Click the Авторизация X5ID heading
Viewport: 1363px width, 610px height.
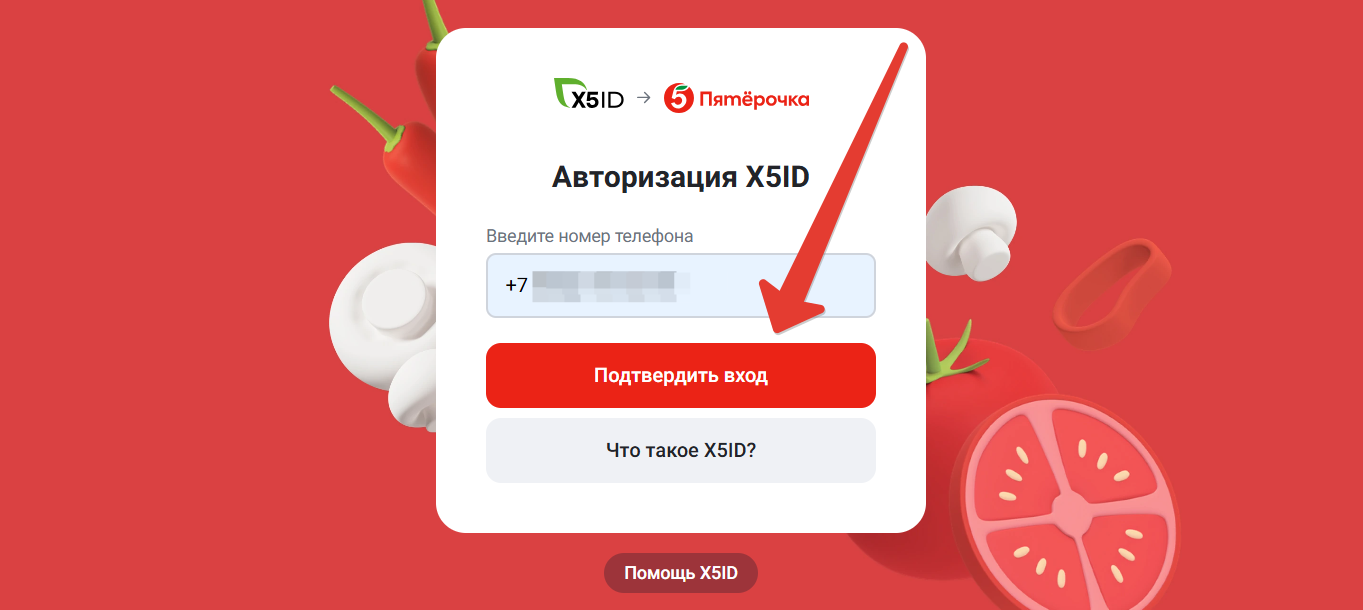point(681,178)
